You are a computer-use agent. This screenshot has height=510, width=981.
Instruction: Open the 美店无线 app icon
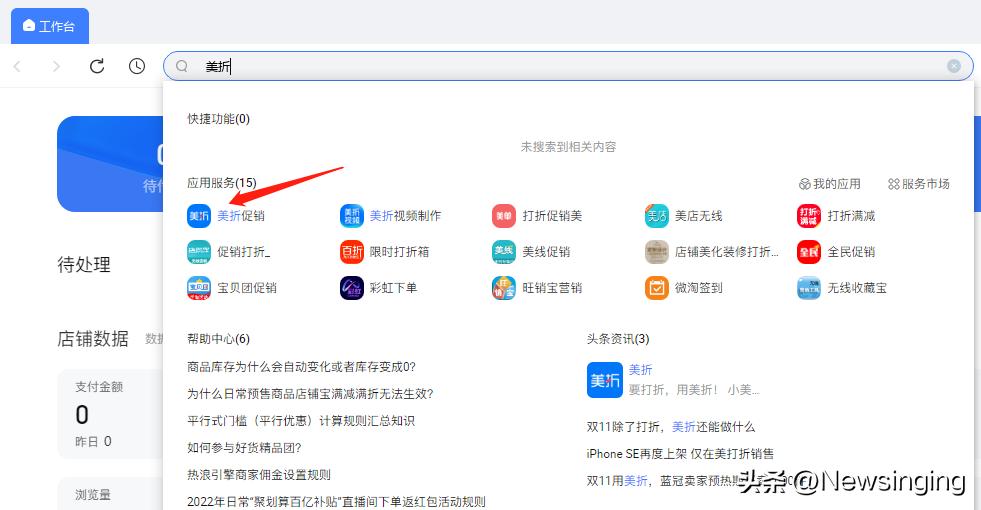pyautogui.click(x=656, y=216)
